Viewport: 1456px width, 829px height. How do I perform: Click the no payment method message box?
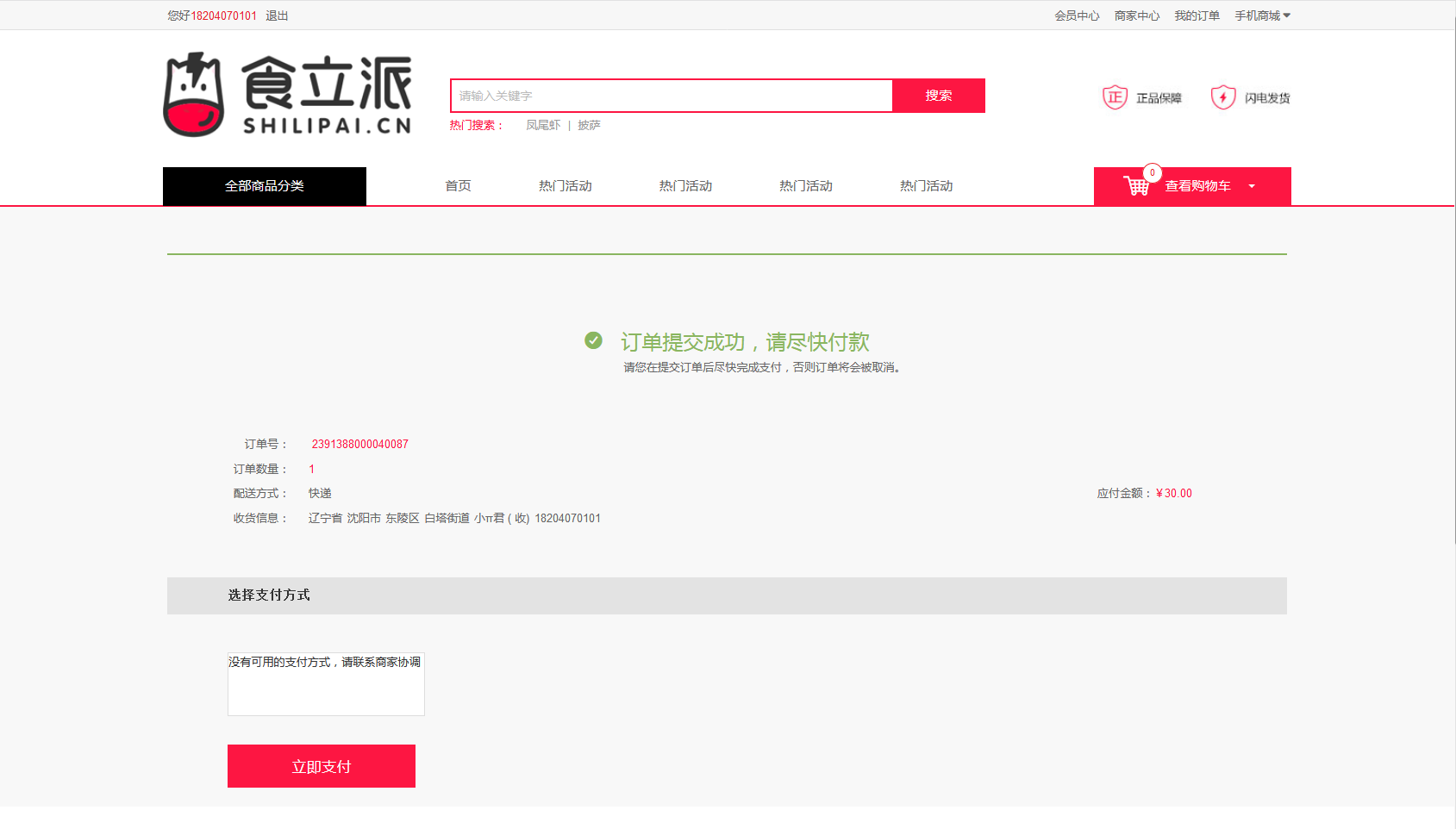pos(326,684)
